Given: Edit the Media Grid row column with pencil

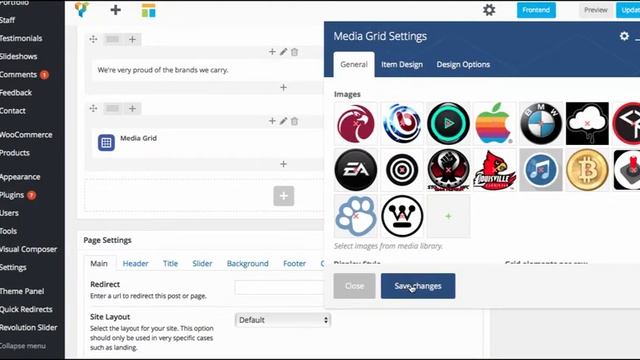Looking at the screenshot, I should point(283,121).
